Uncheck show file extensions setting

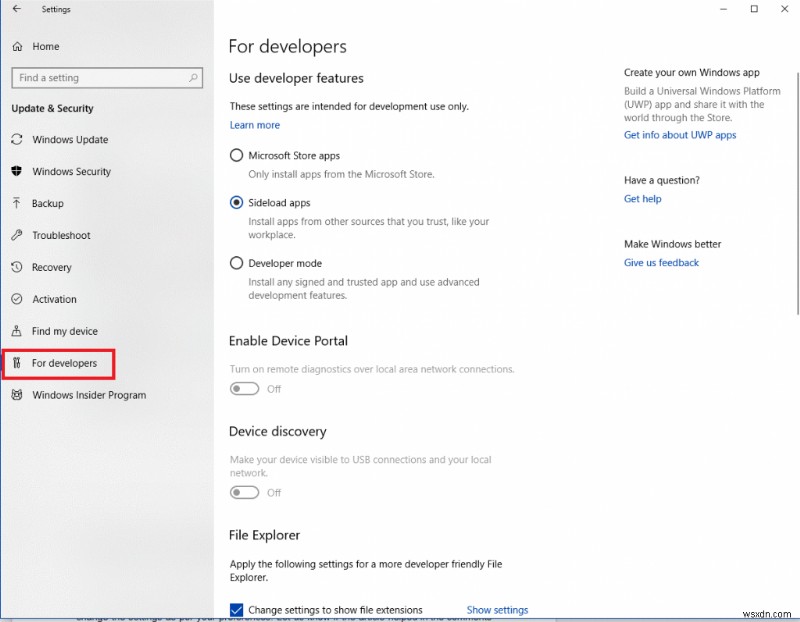click(x=236, y=609)
